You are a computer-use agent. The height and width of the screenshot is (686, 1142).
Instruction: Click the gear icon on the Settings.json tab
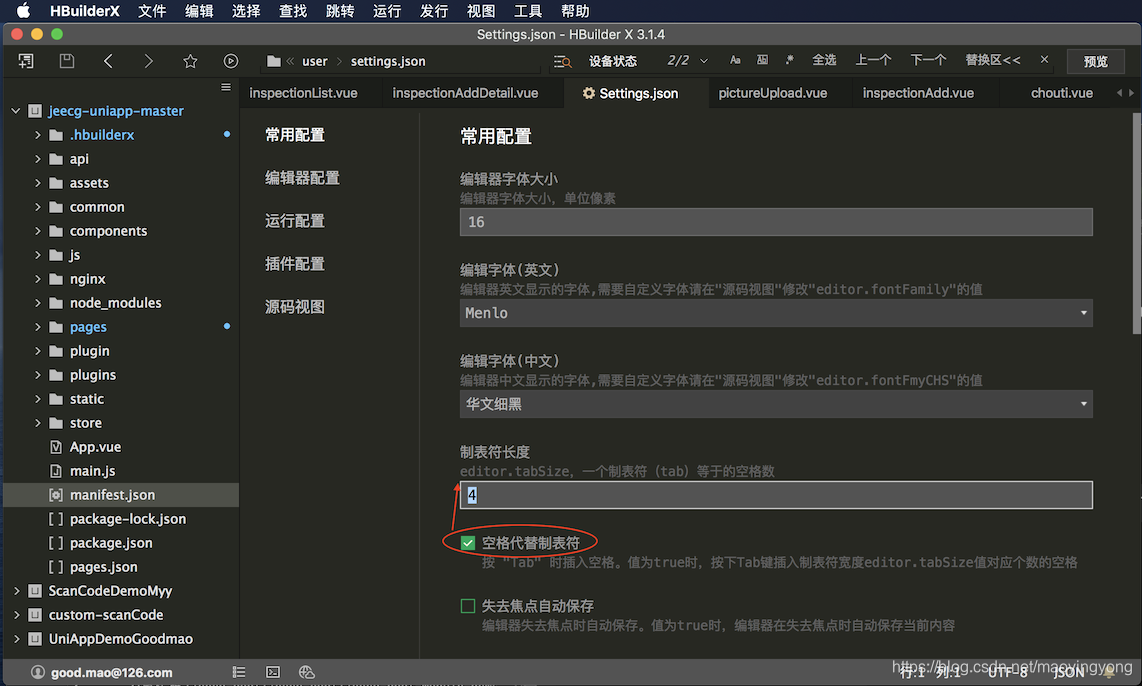(588, 93)
